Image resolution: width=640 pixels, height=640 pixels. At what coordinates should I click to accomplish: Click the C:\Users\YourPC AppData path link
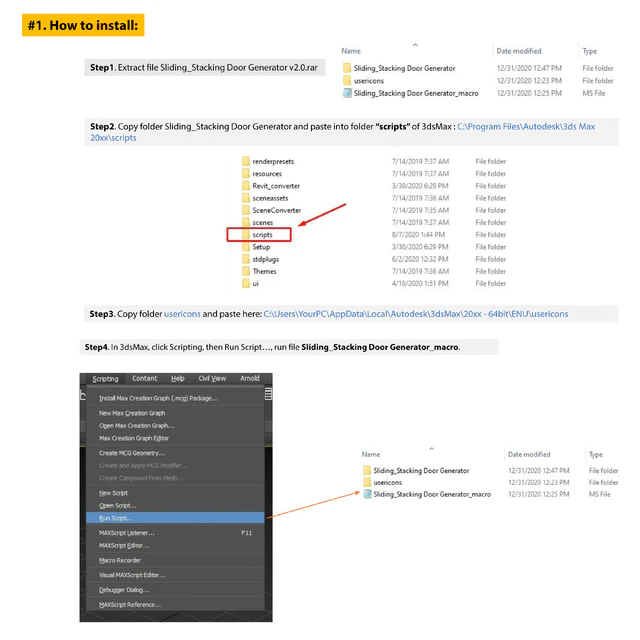(x=415, y=314)
